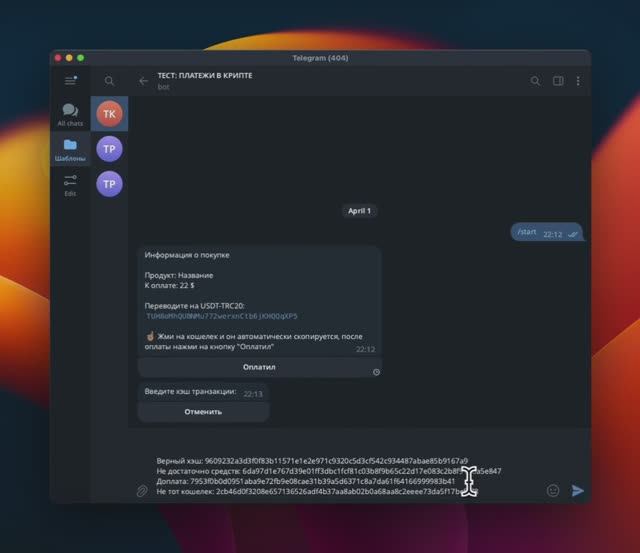This screenshot has height=553, width=640.
Task: Maximize Telegram with the green button
Action: (81, 58)
